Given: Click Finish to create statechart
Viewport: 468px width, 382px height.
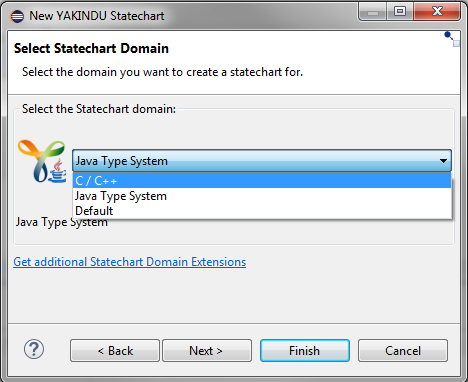Looking at the screenshot, I should pyautogui.click(x=305, y=351).
